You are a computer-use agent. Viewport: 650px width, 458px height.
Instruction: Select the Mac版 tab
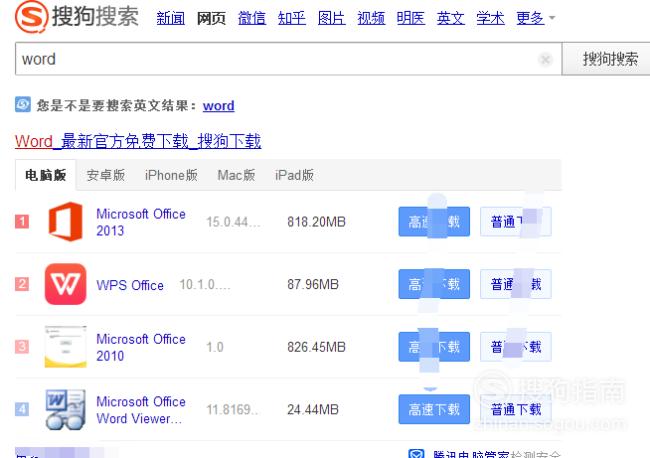(236, 175)
